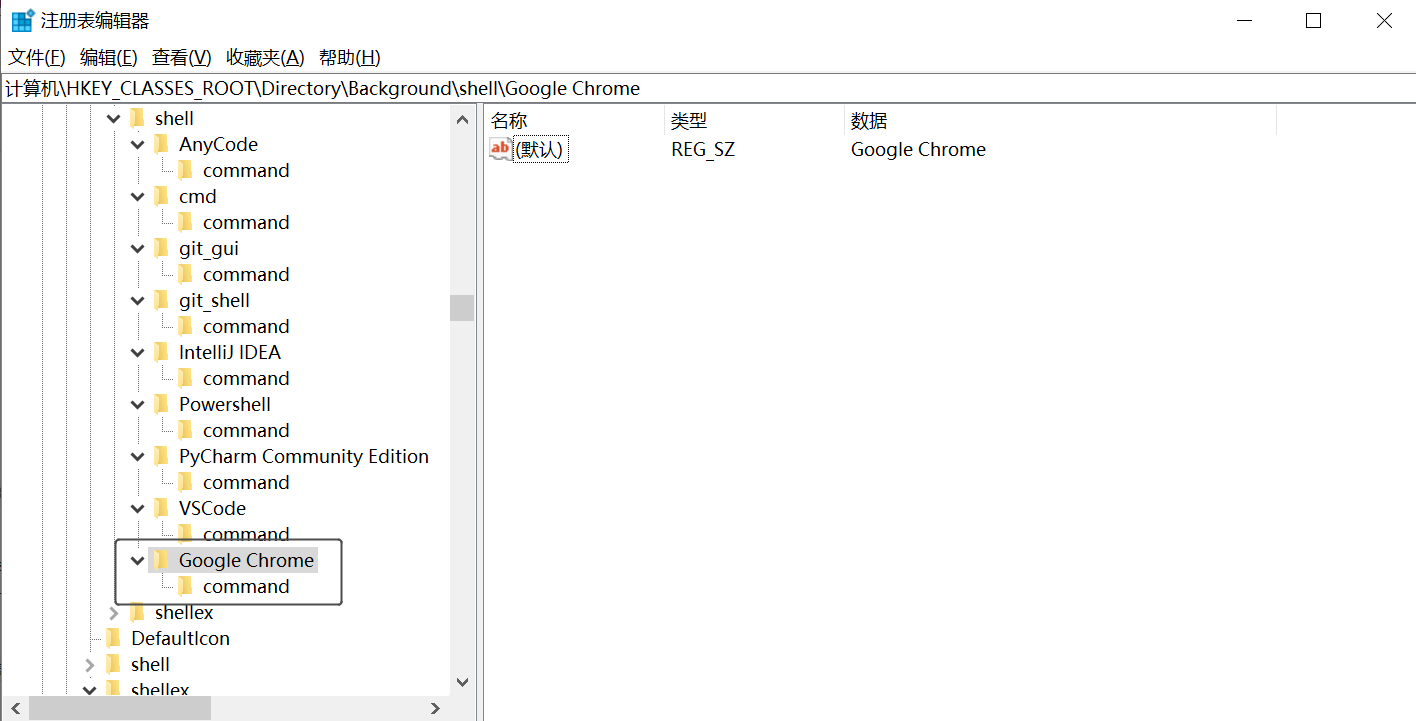1416x721 pixels.
Task: Collapse the Powershell key
Action: 137,405
